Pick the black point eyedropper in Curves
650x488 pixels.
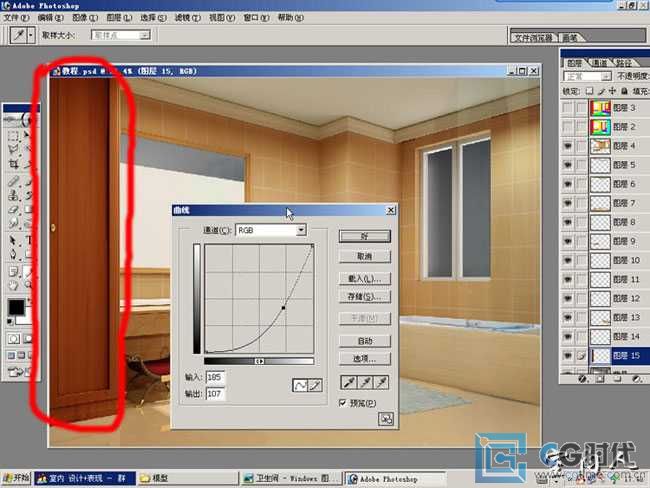(x=349, y=382)
